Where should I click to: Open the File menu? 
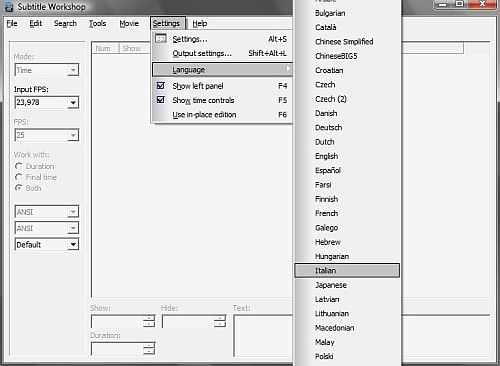click(12, 23)
